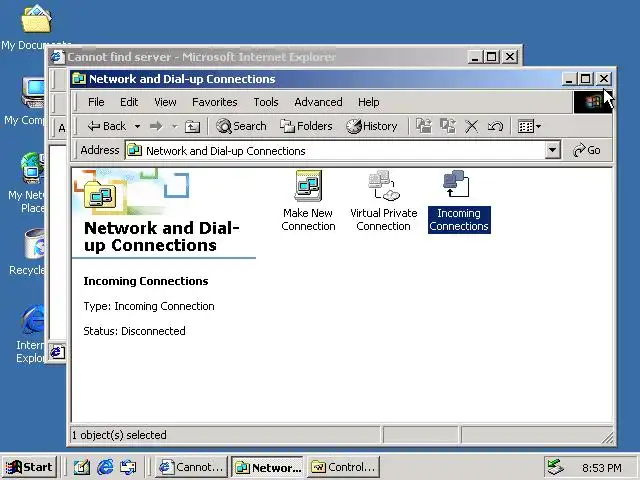Open the Advanced menu
This screenshot has width=640, height=480.
tap(318, 102)
